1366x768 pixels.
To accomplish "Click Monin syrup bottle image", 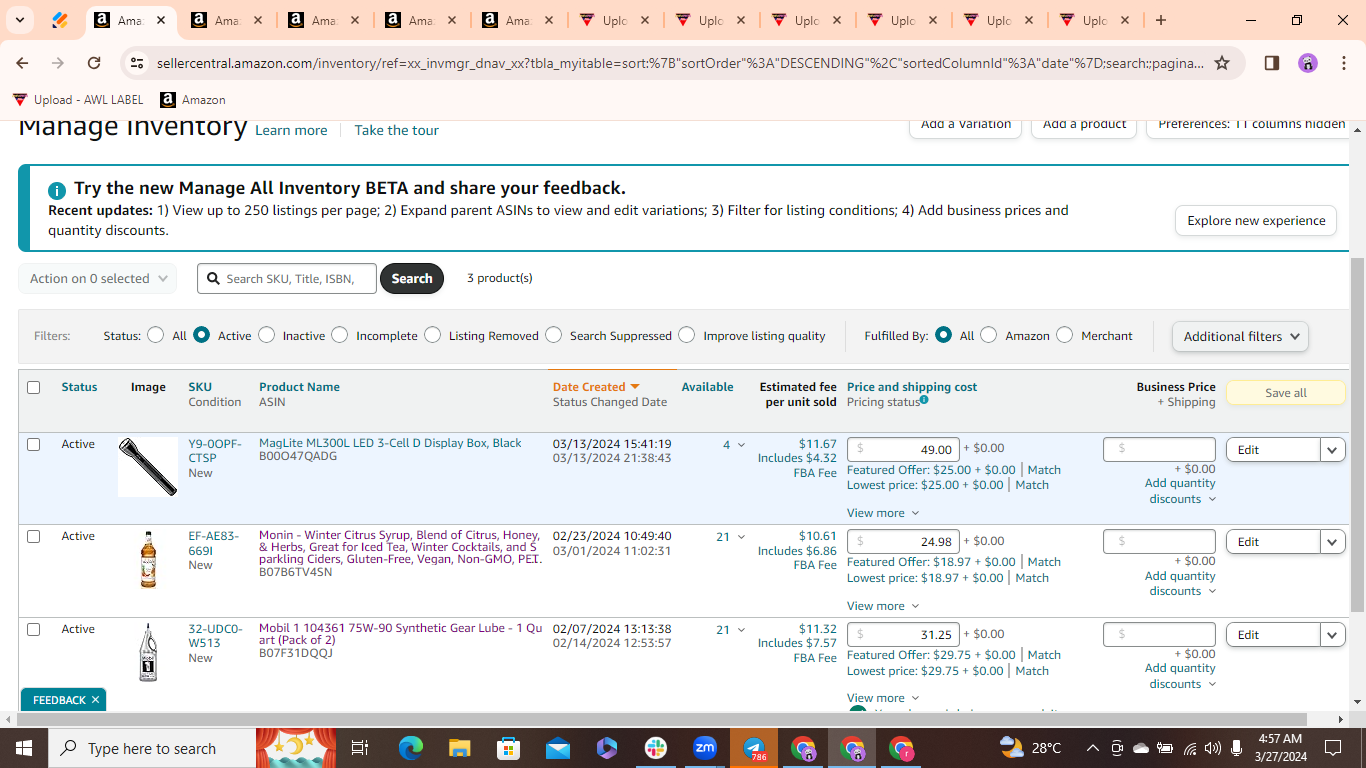I will (x=148, y=560).
